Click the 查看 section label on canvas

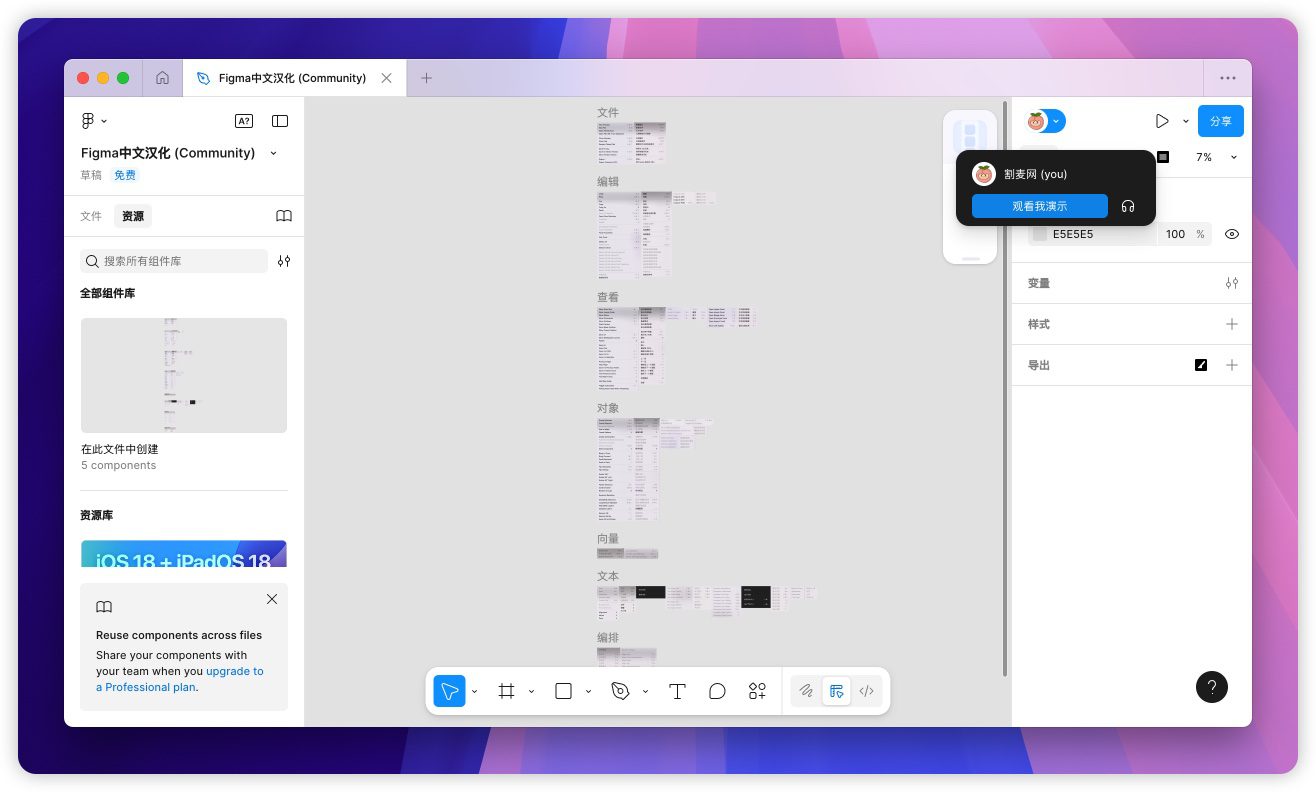[608, 297]
